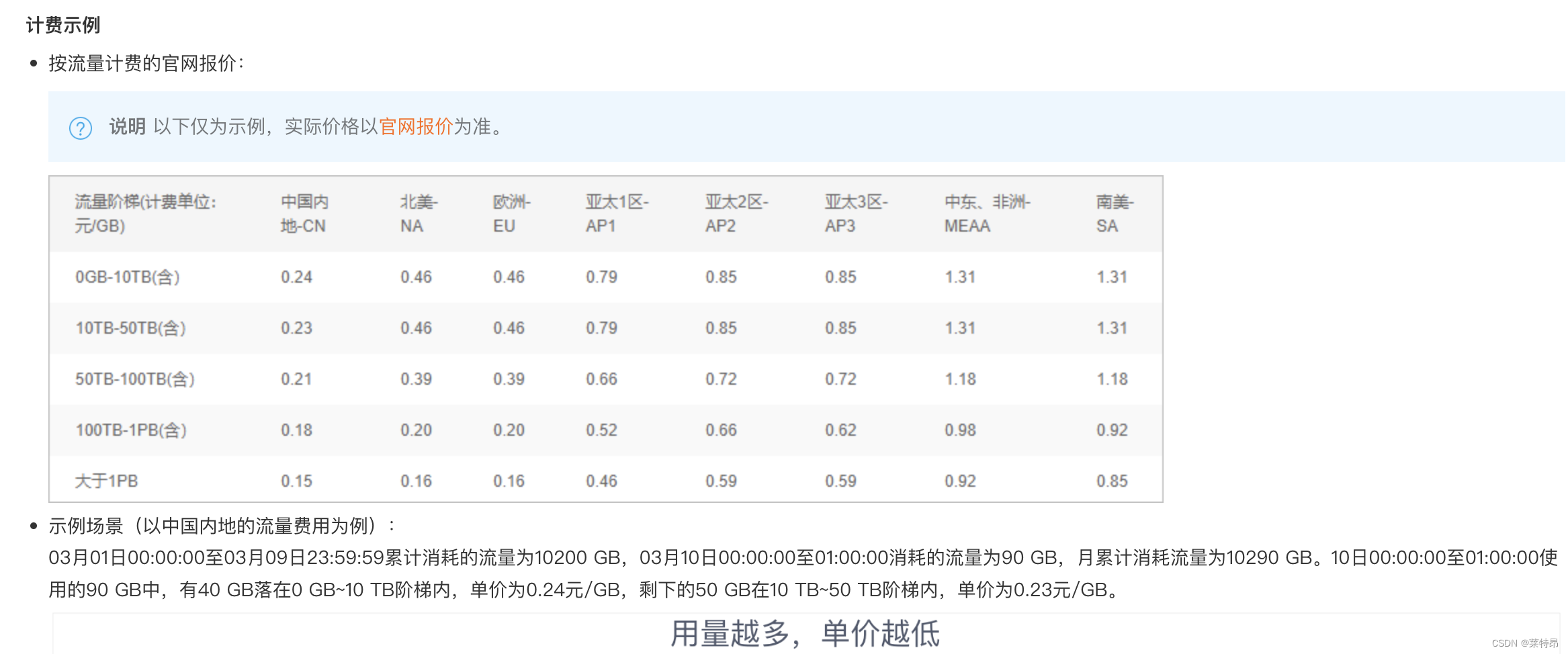Select the 50TB-100TB(含) row label
This screenshot has width=1568, height=654.
(x=134, y=379)
